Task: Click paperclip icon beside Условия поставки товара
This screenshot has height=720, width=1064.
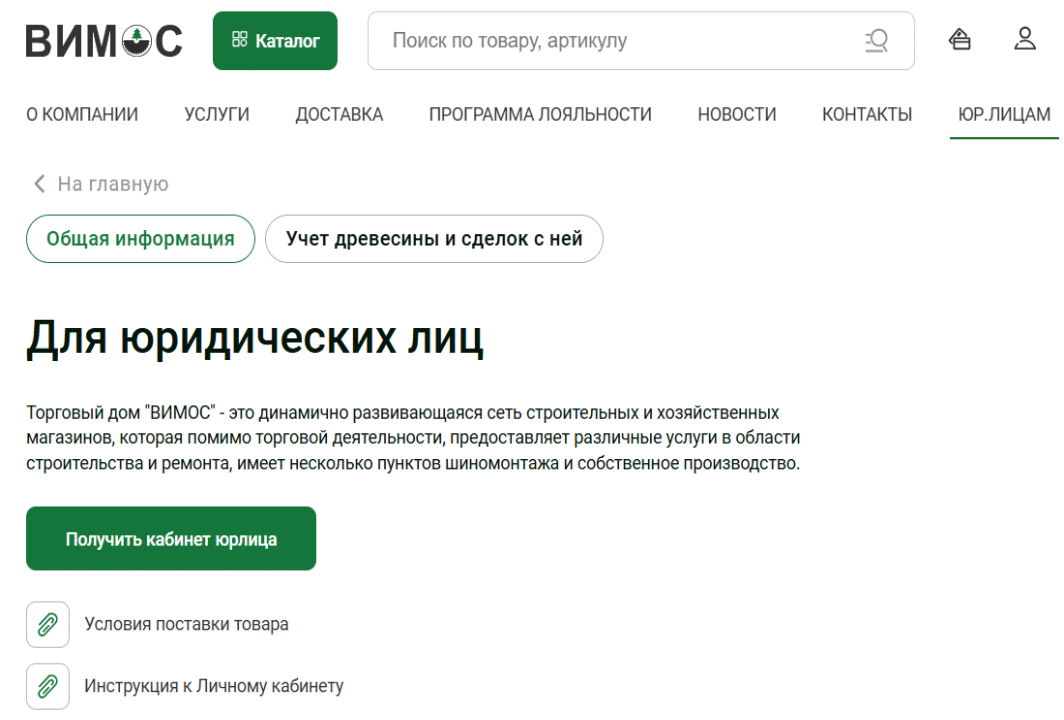Action: [x=47, y=625]
